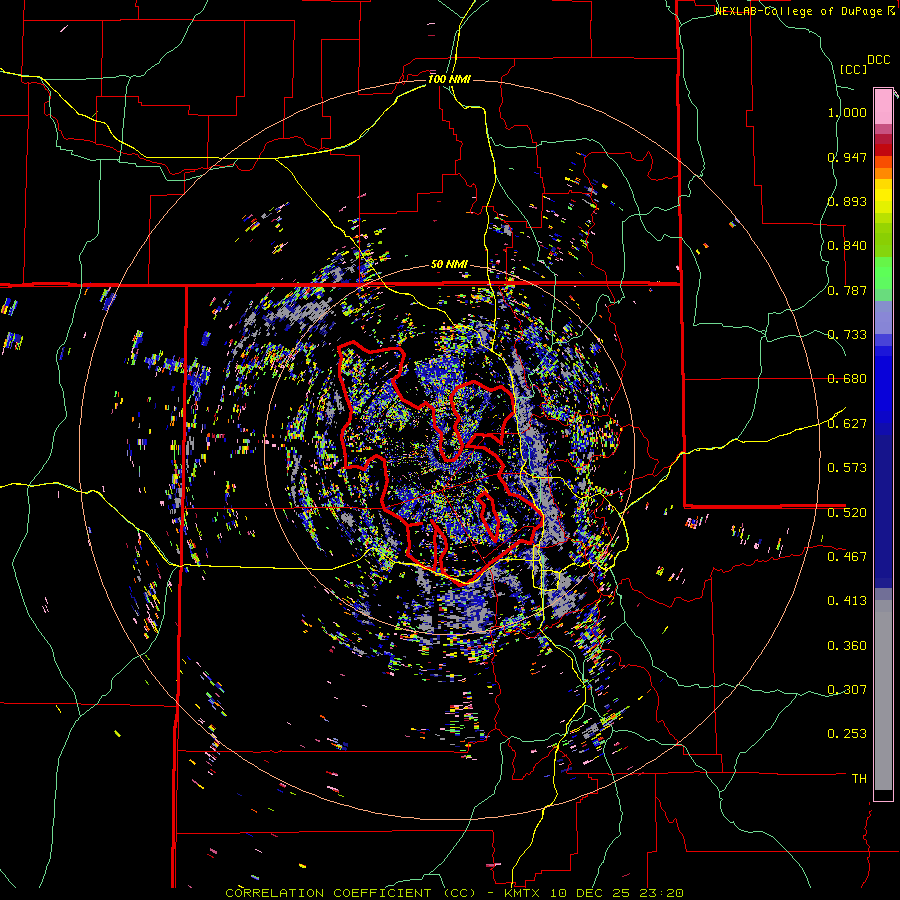This screenshot has height=900, width=900.
Task: Select the 0.413 scale value
Action: point(847,601)
